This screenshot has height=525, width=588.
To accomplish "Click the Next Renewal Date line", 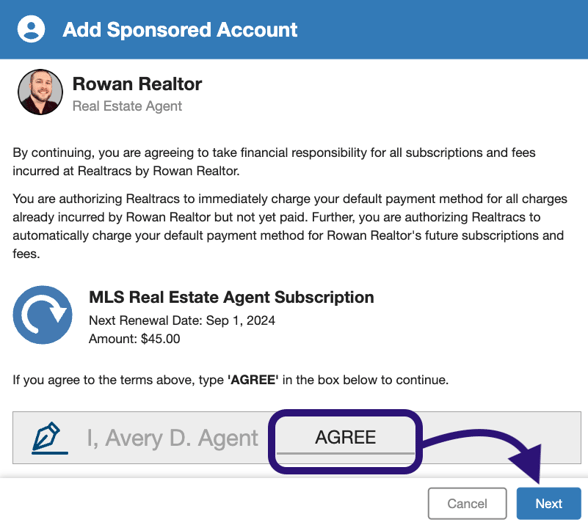I will (x=182, y=321).
